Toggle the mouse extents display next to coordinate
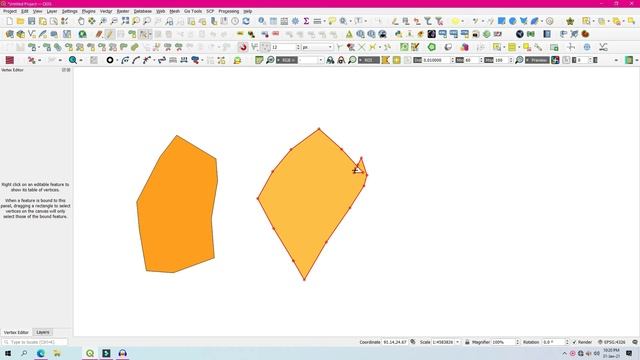This screenshot has width=640, height=360. click(413, 342)
